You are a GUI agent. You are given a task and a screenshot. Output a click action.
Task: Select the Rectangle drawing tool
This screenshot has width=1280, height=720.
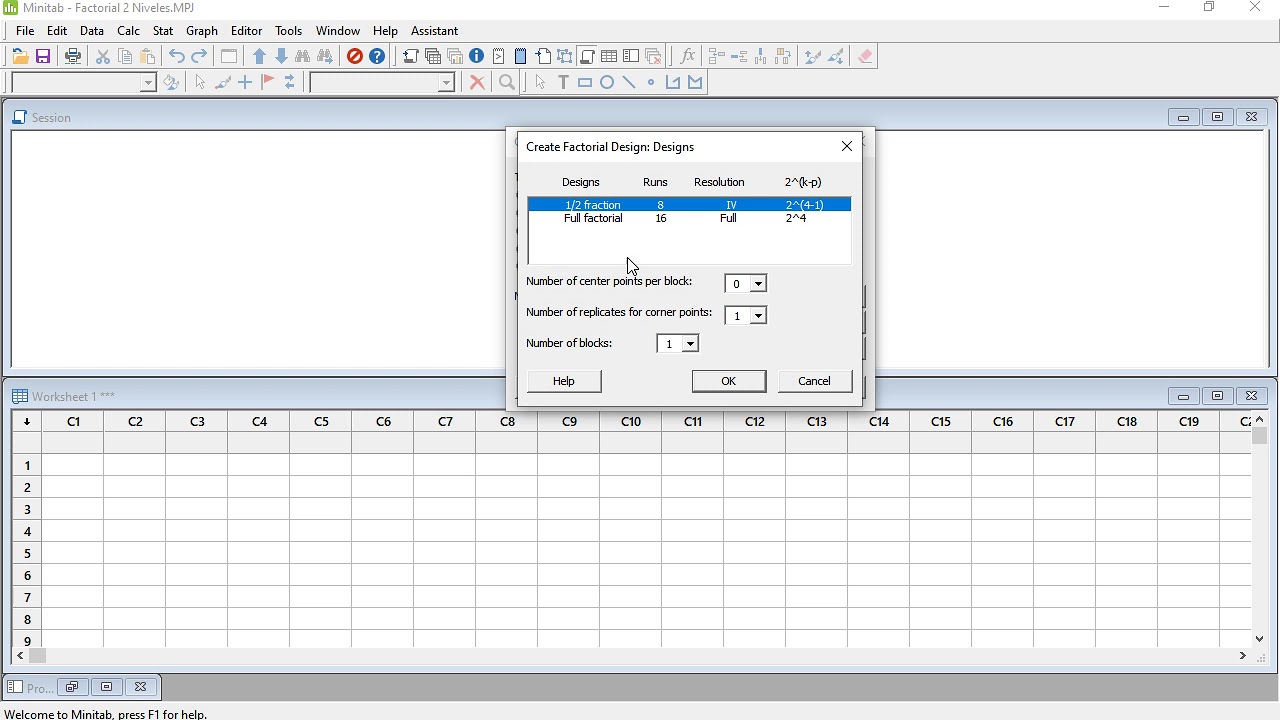coord(585,83)
